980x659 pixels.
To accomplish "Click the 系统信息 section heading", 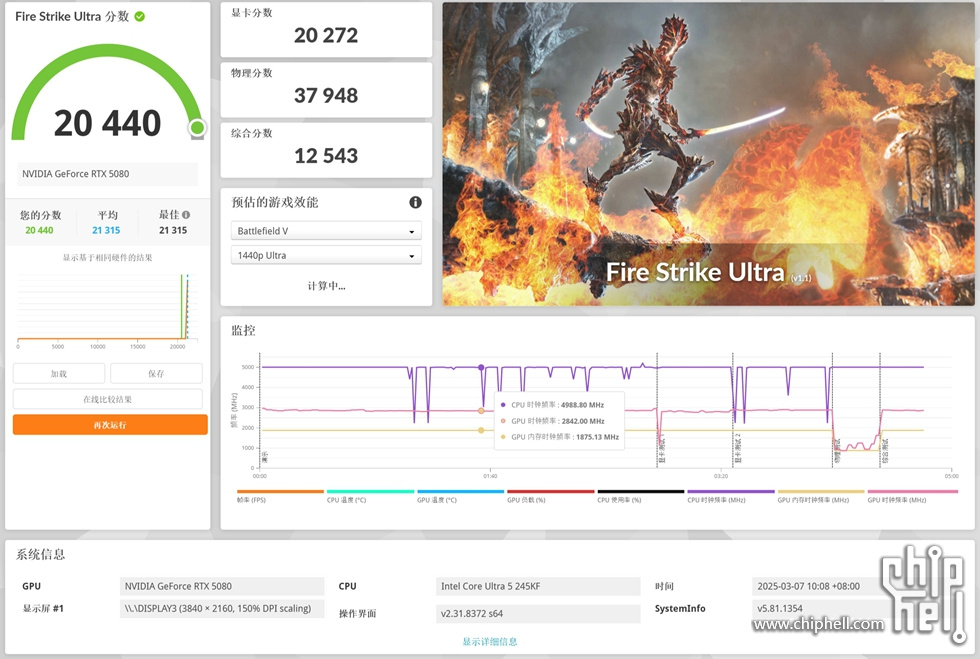I will (x=41, y=555).
